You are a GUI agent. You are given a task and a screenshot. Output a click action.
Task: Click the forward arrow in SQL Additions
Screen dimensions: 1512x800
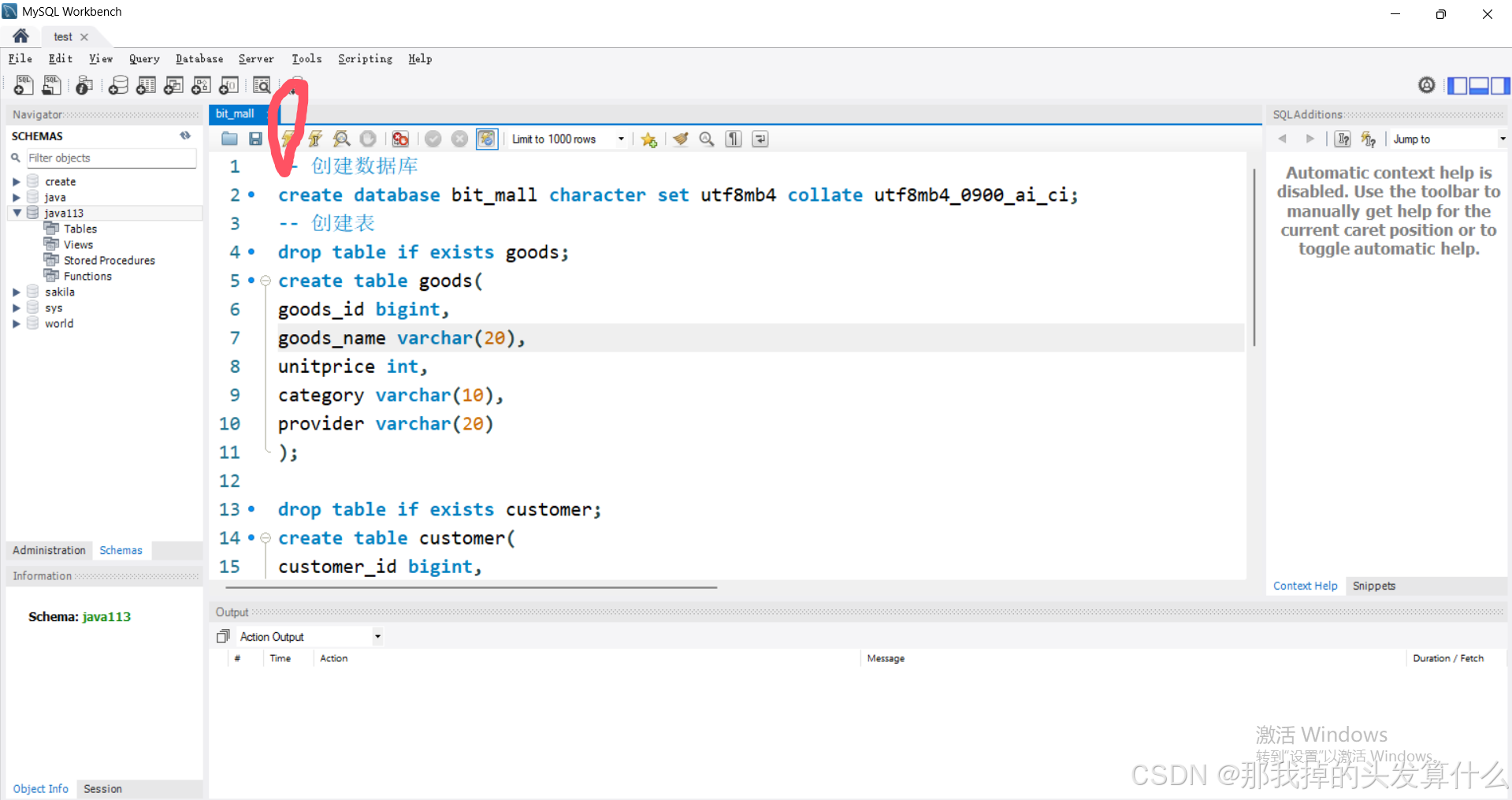(1310, 139)
